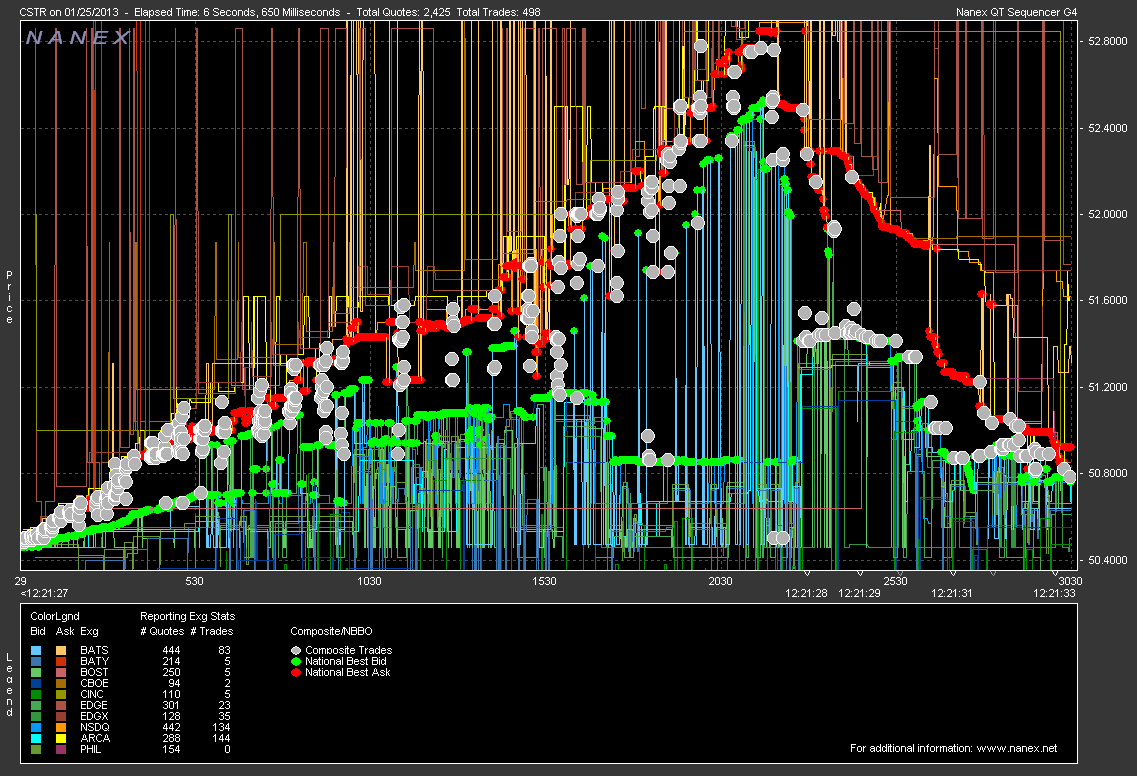Open the www.nanex.net link
The image size is (1137, 776).
pyautogui.click(x=1016, y=748)
